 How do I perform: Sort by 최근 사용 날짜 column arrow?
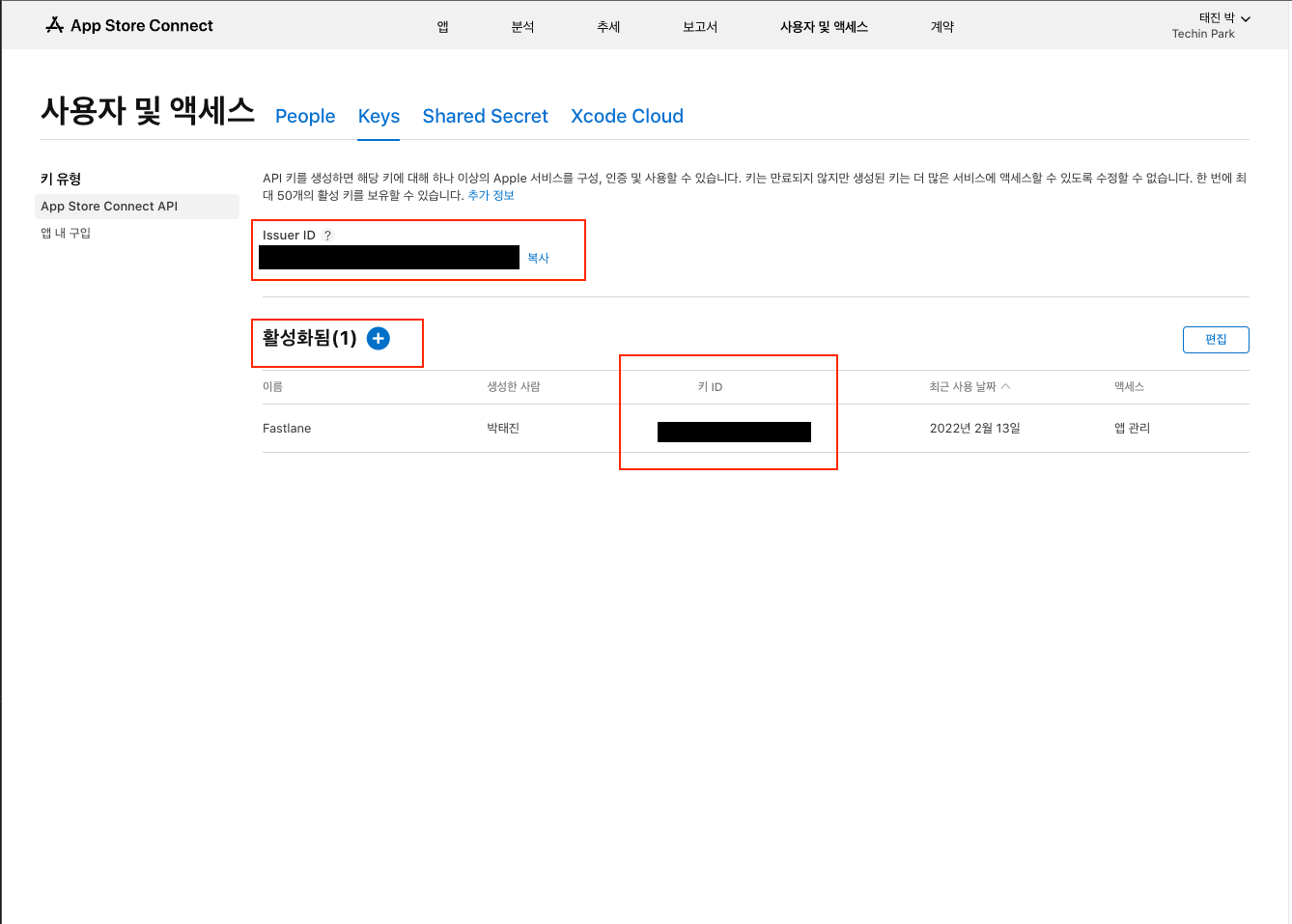(1006, 386)
